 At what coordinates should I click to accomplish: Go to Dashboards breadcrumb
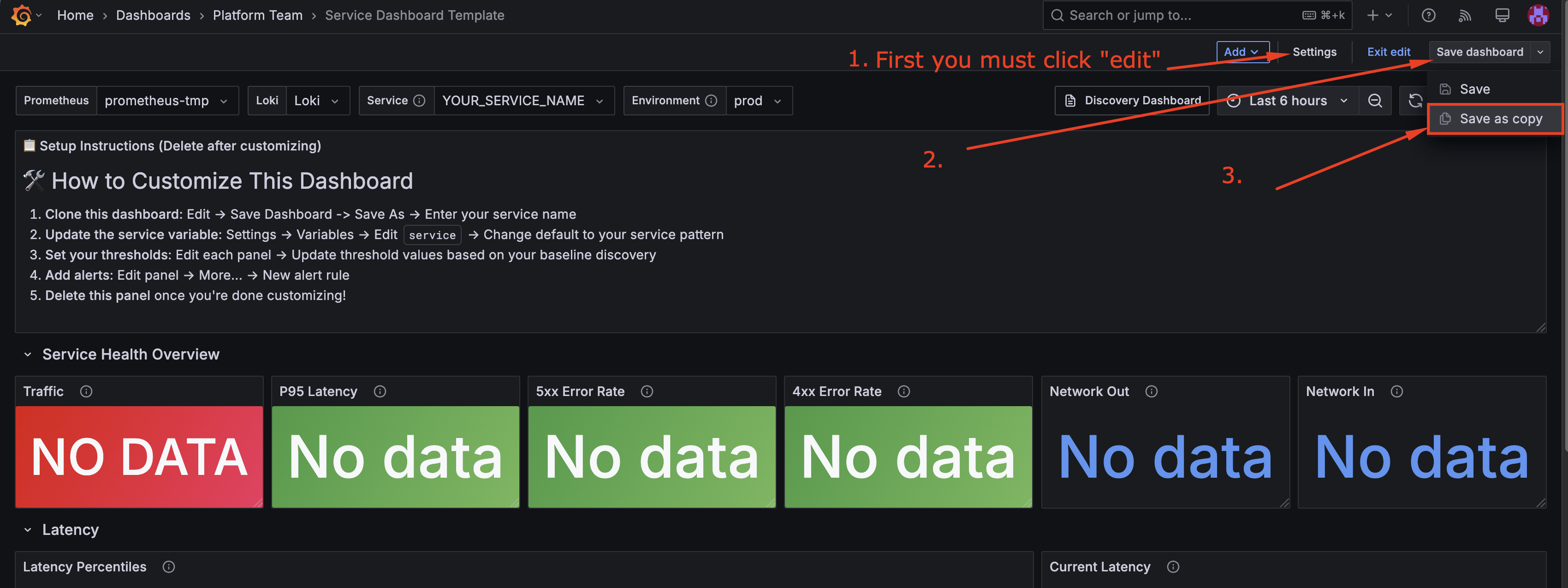point(154,15)
